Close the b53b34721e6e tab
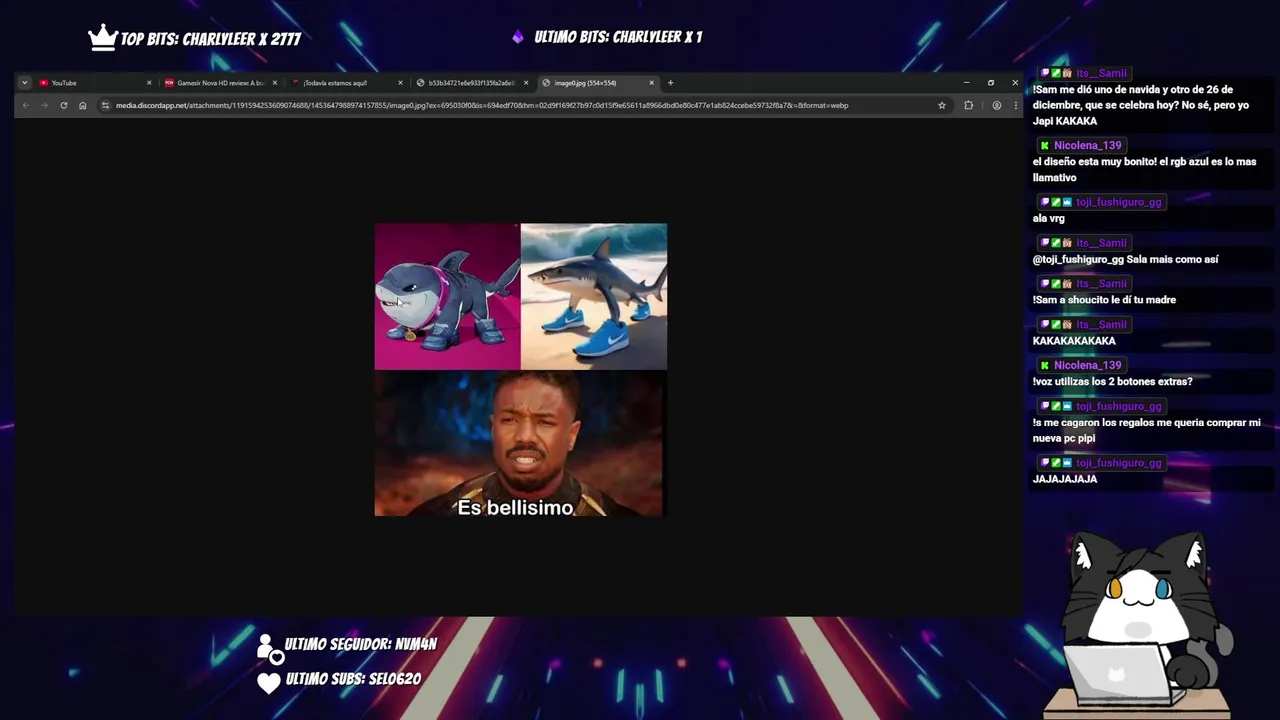The image size is (1280, 720). point(526,83)
